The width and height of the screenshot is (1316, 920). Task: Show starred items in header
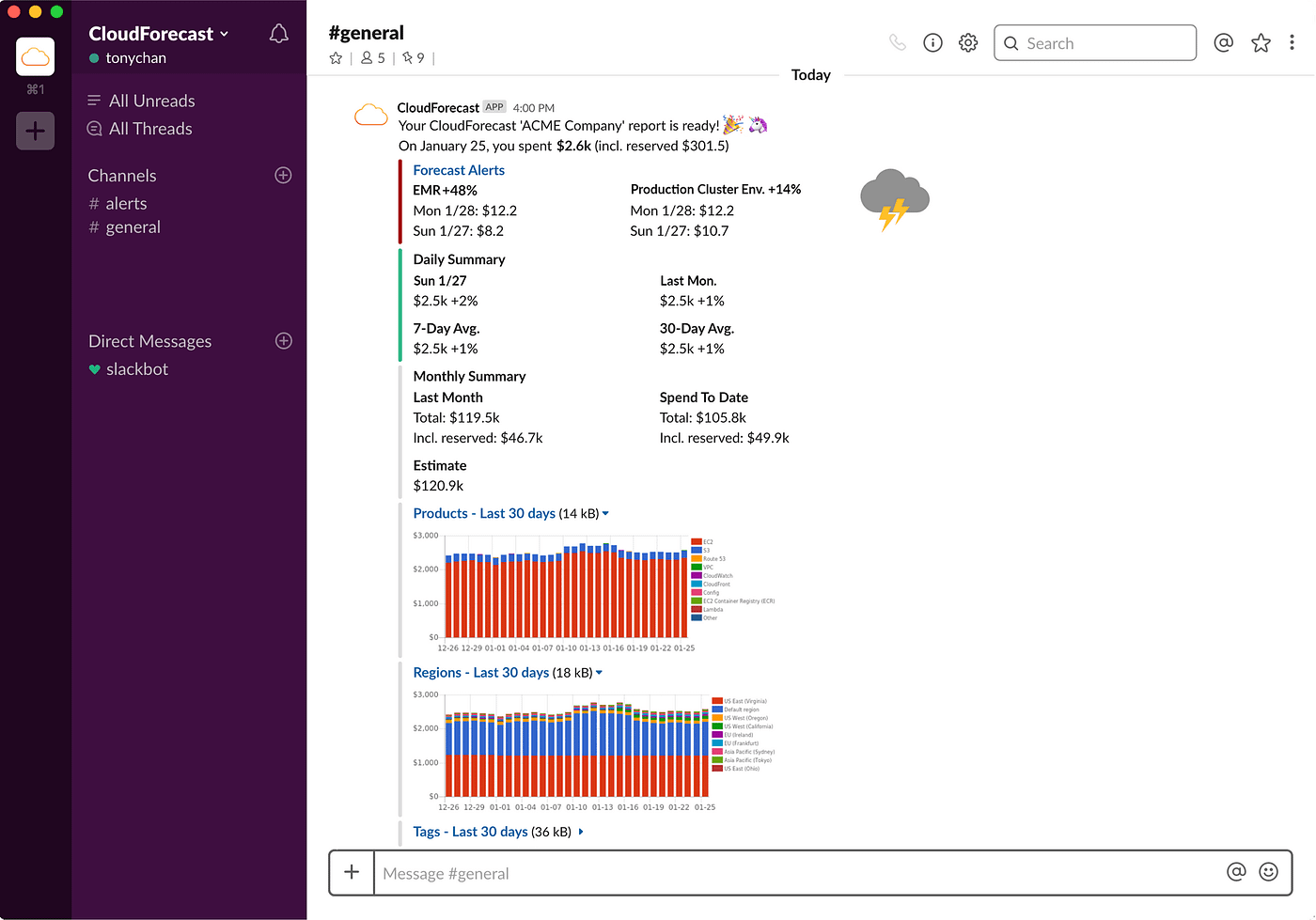click(x=1261, y=43)
